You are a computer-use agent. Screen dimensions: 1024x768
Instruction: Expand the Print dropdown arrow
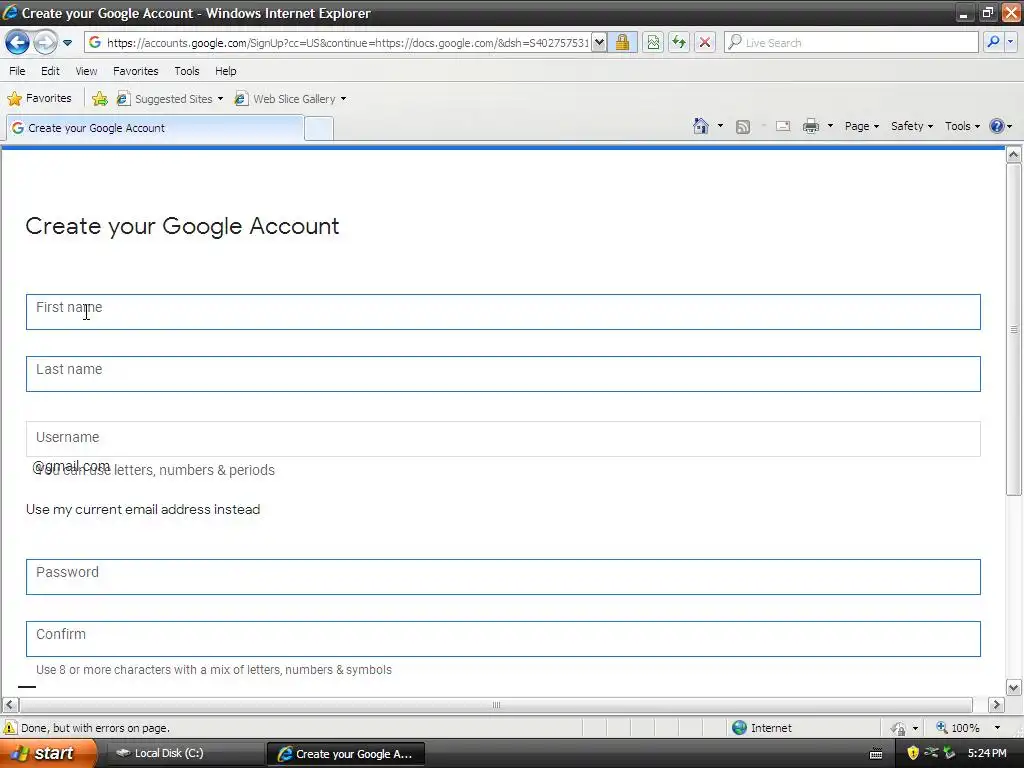click(x=830, y=126)
